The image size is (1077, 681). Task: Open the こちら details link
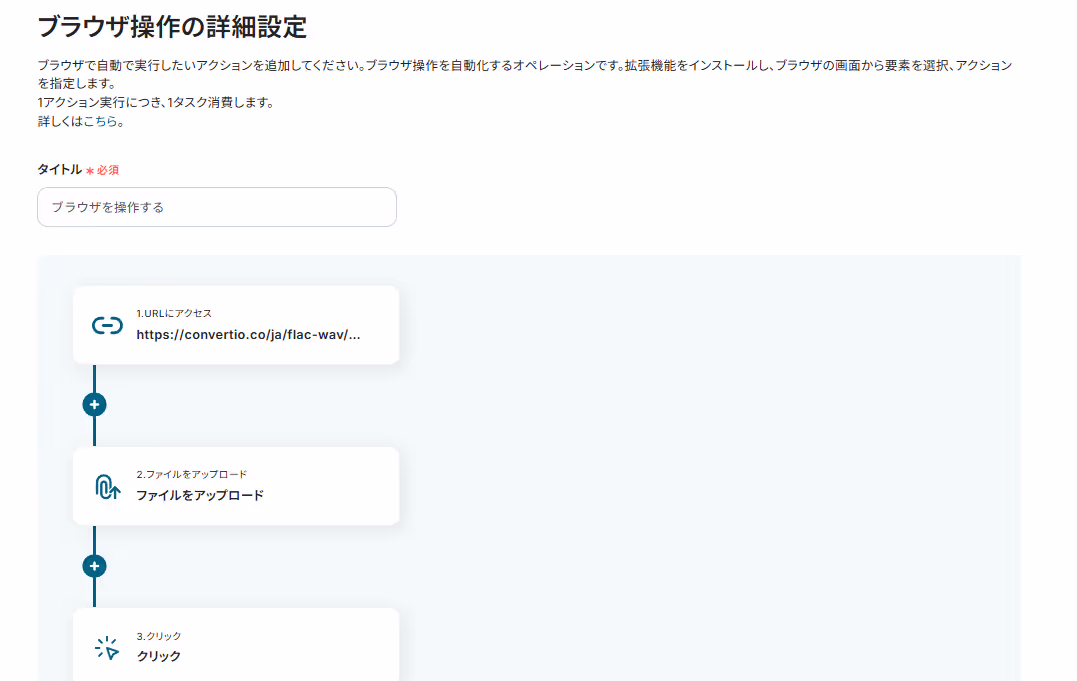(100, 122)
